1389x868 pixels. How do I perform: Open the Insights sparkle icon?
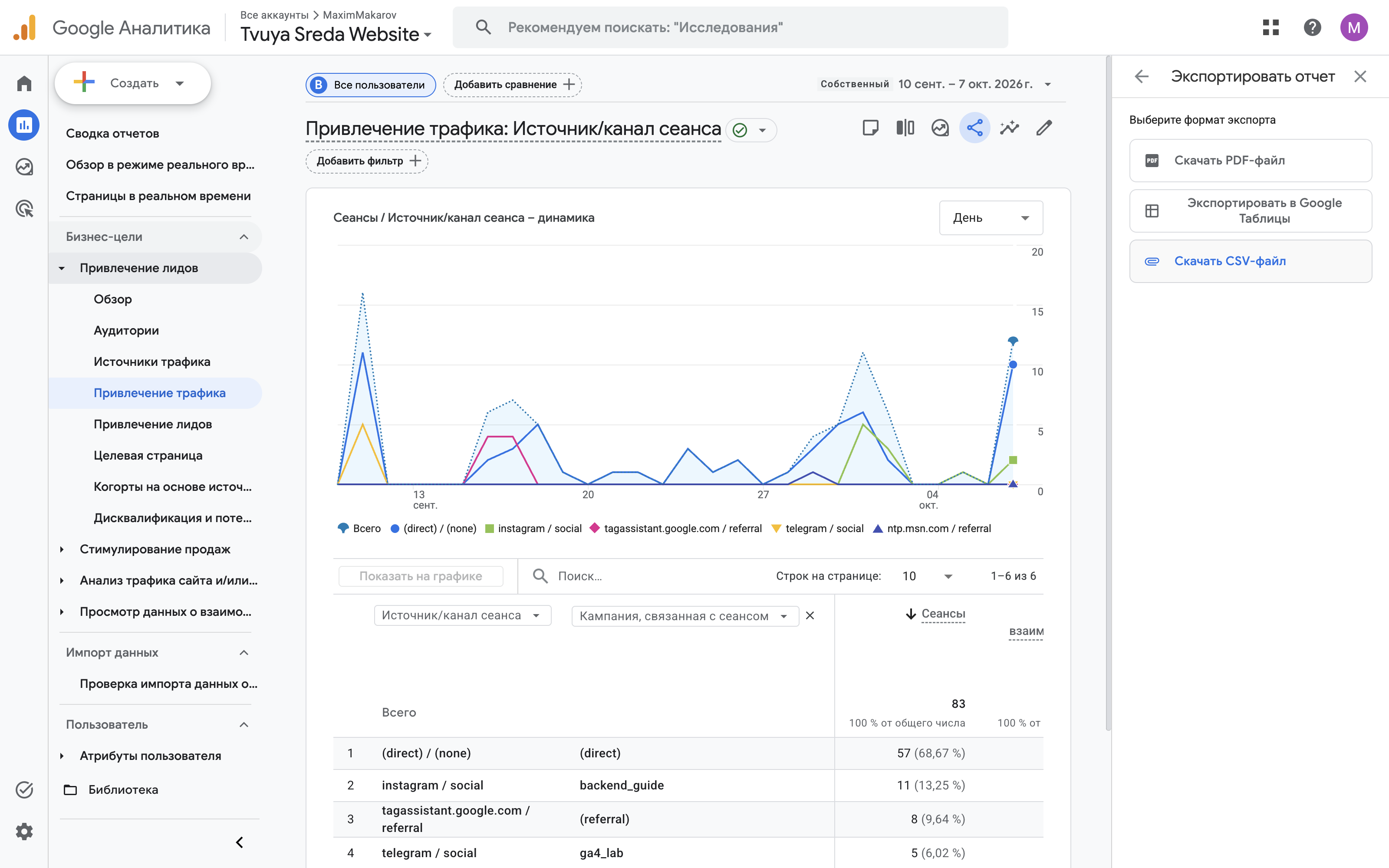coord(1010,128)
